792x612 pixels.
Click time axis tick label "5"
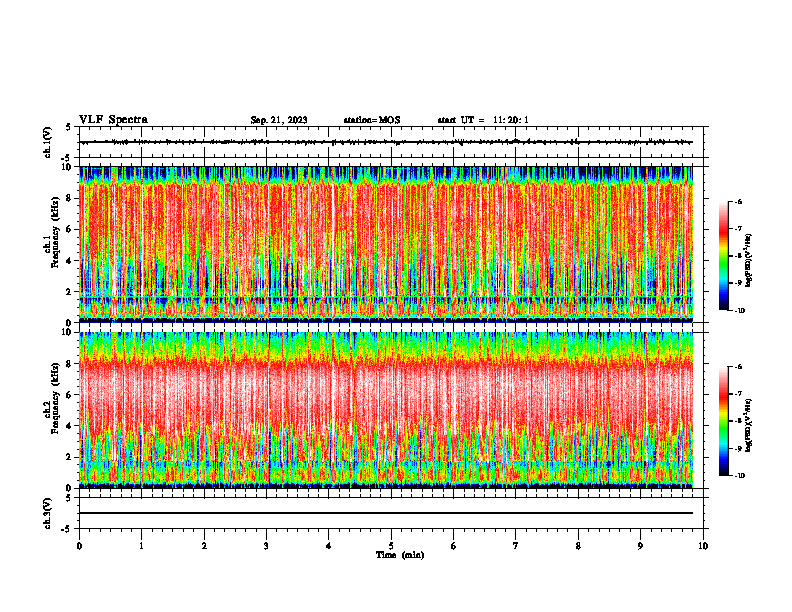click(391, 546)
